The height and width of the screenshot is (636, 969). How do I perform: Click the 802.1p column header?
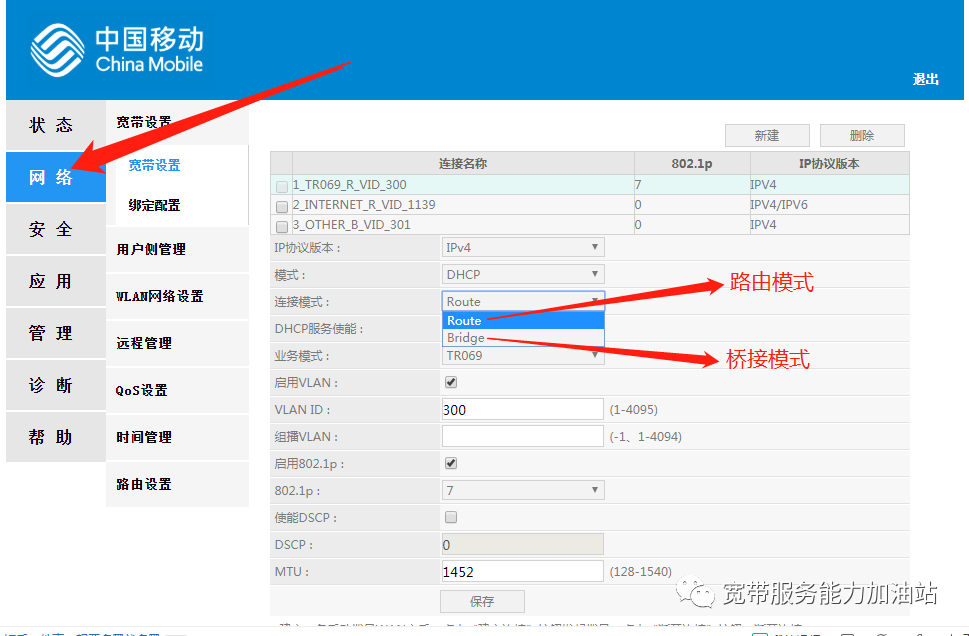692,164
